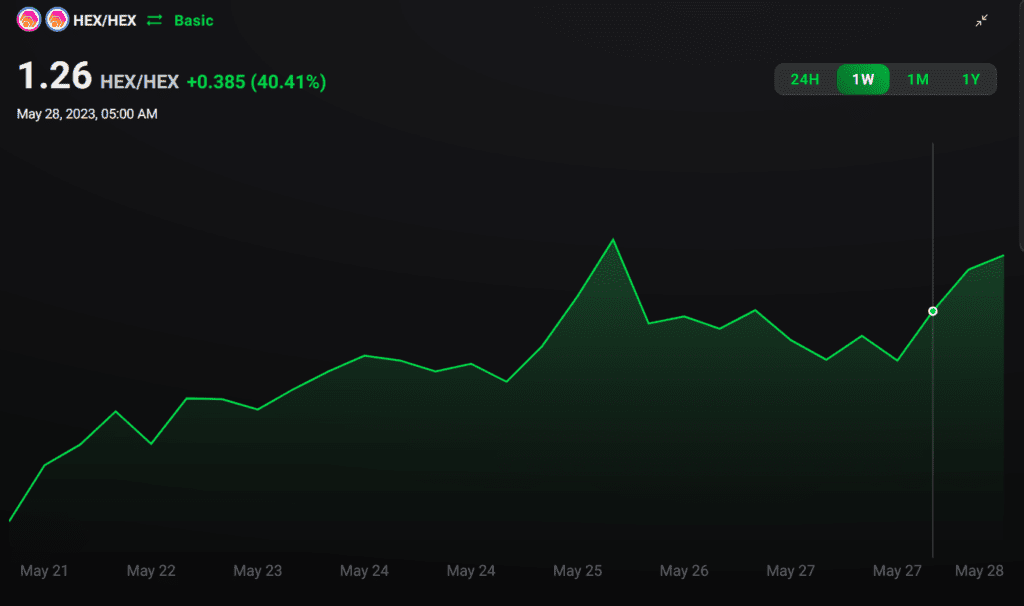The height and width of the screenshot is (606, 1024).
Task: Swap the pair with the green arrows icon
Action: click(154, 20)
